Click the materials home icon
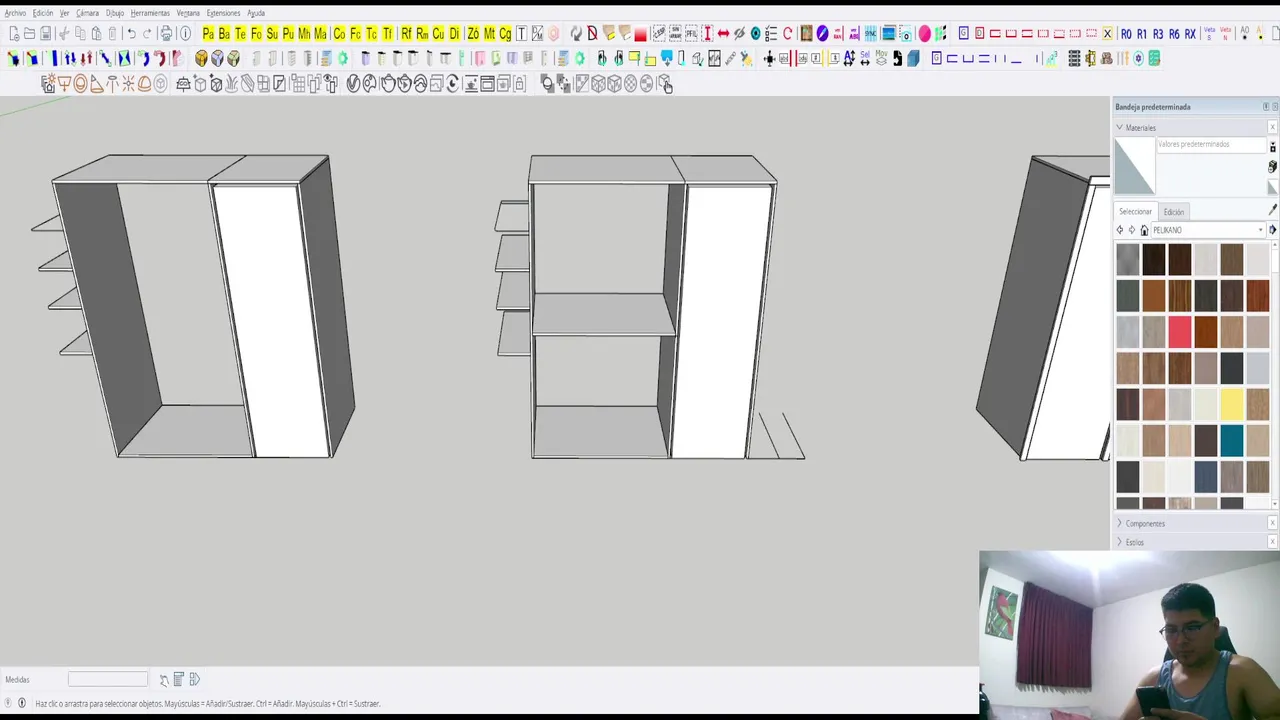 pyautogui.click(x=1144, y=230)
